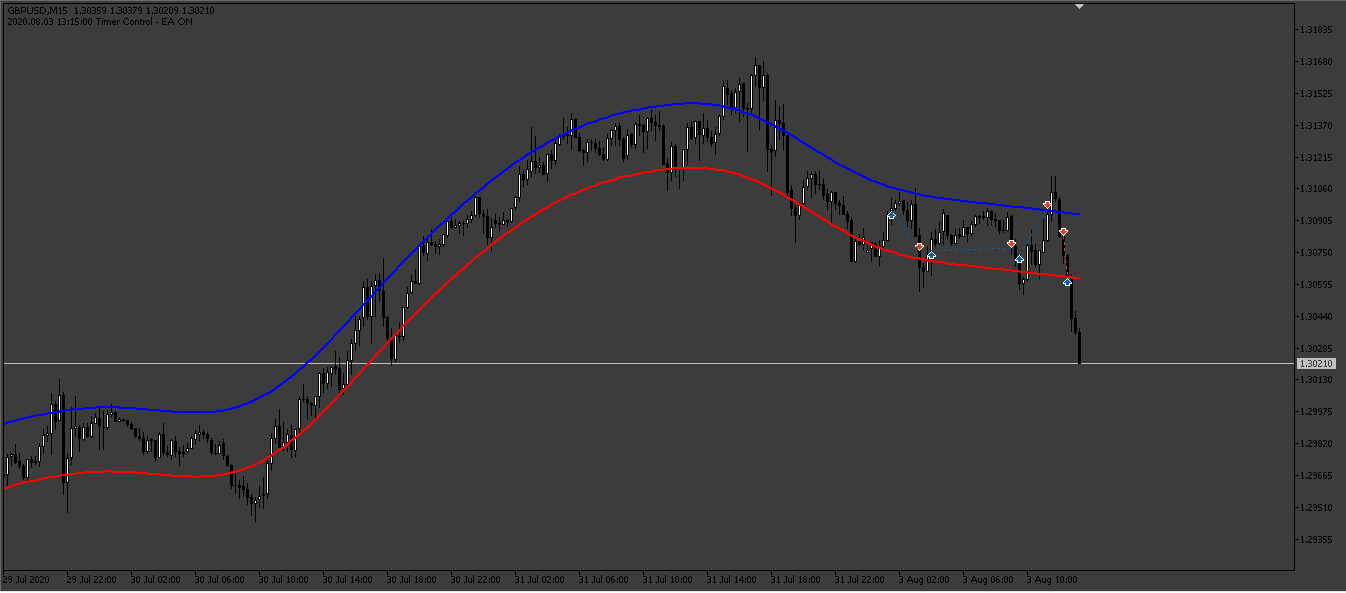Click the 1.31835 price axis label
1346x593 pixels.
point(1317,30)
